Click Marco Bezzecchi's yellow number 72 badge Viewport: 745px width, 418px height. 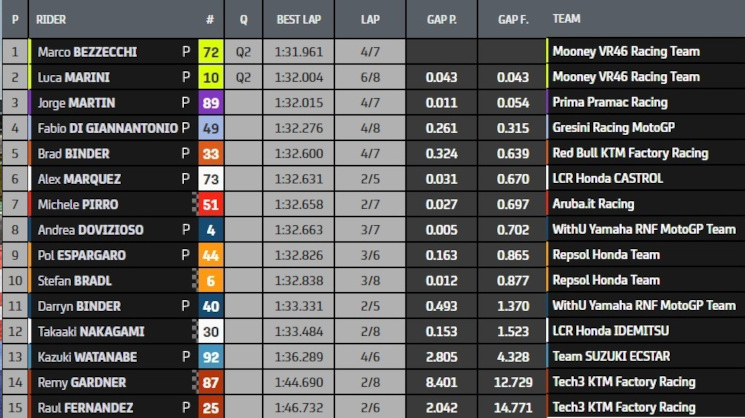point(210,51)
